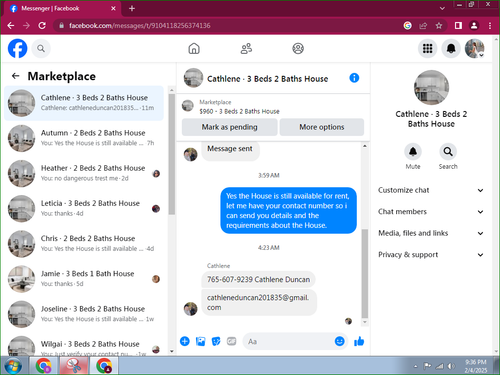Open the Chrome profile icon
Image resolution: width=500 pixels, height=375 pixels.
click(x=474, y=26)
